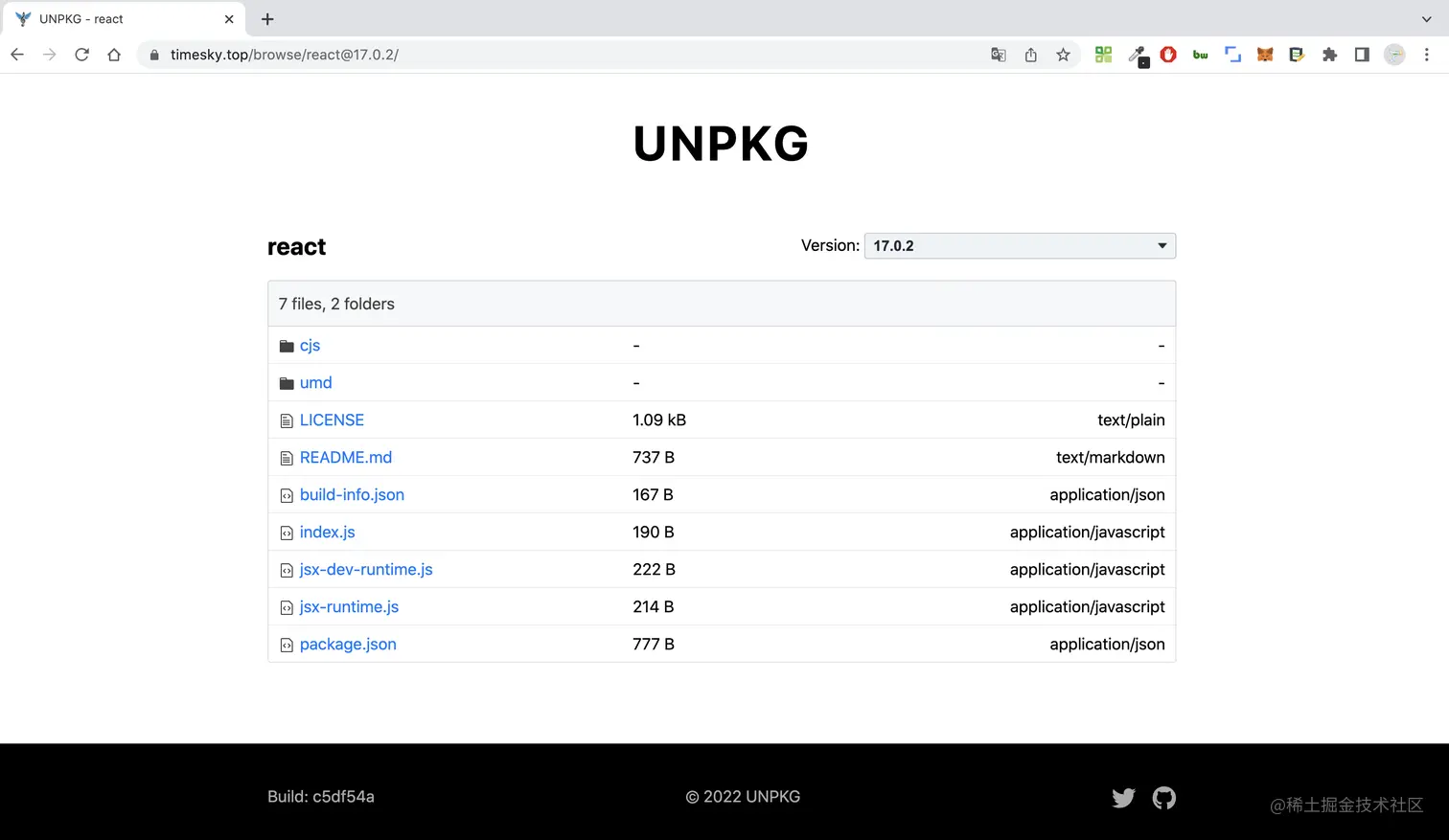This screenshot has height=840, width=1449.
Task: Select the UNPKG - react browser tab
Action: [x=123, y=19]
